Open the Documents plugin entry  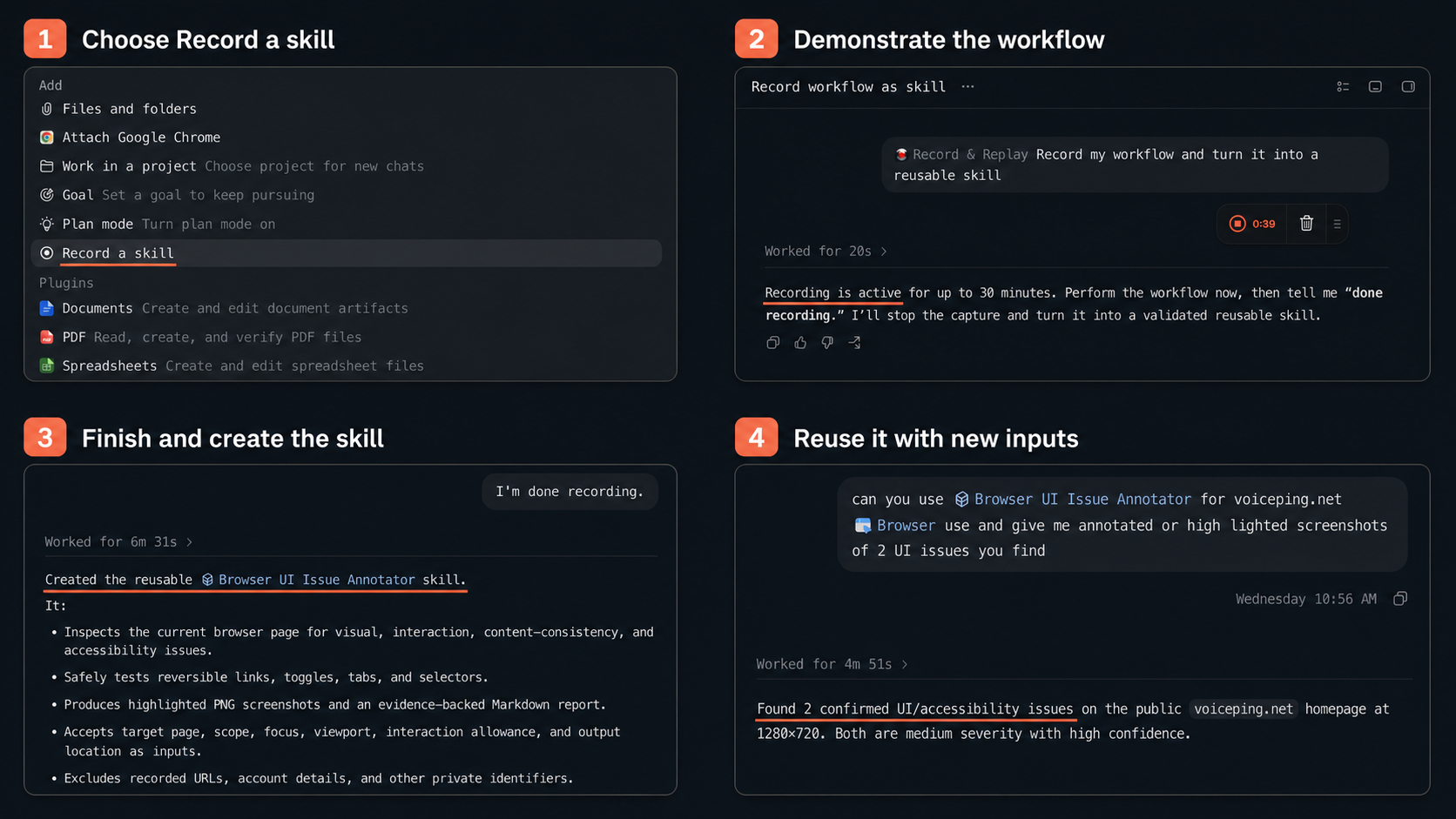pos(347,308)
